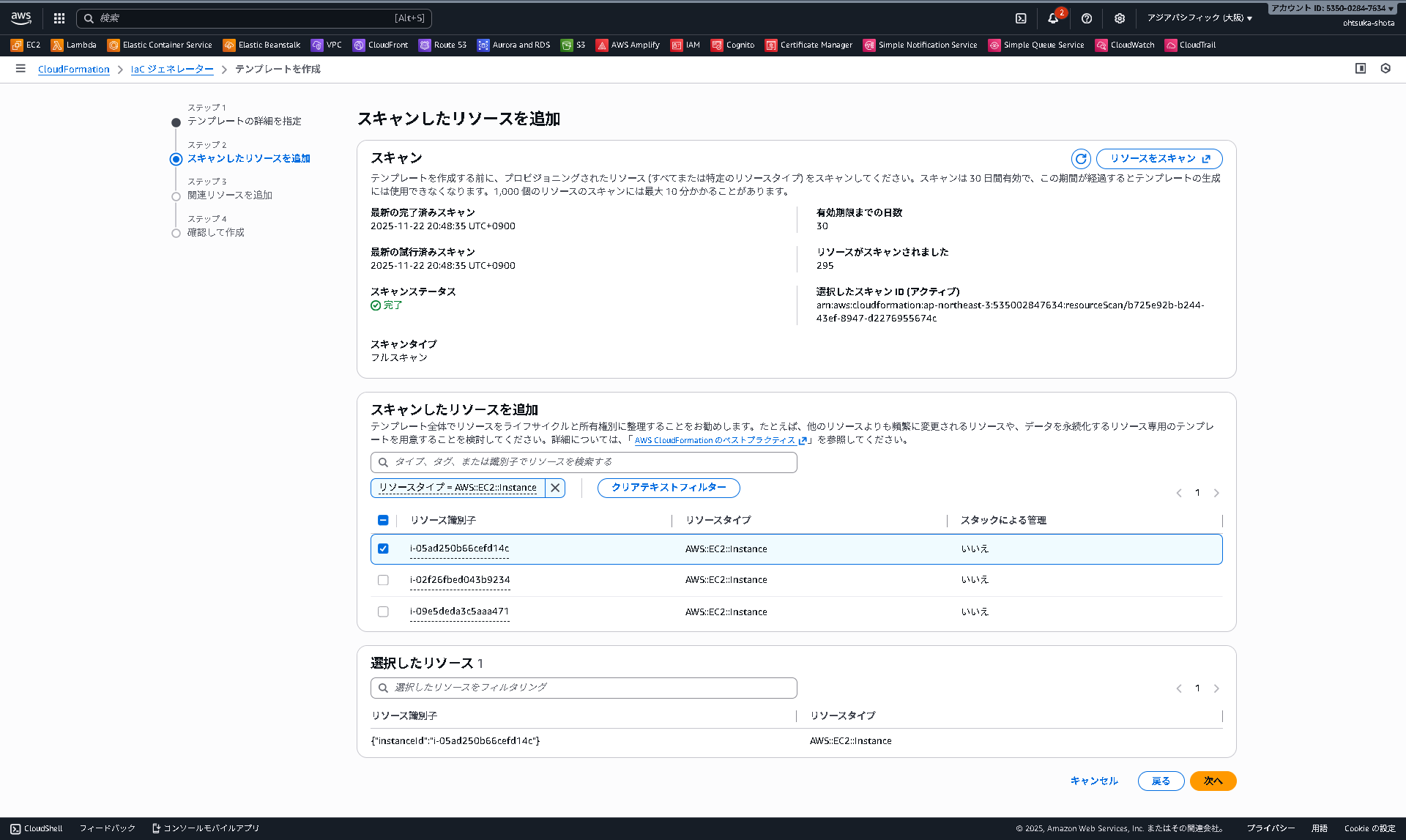
Task: Open the アジアパシフィック (大阪) region dropdown
Action: tap(1202, 18)
